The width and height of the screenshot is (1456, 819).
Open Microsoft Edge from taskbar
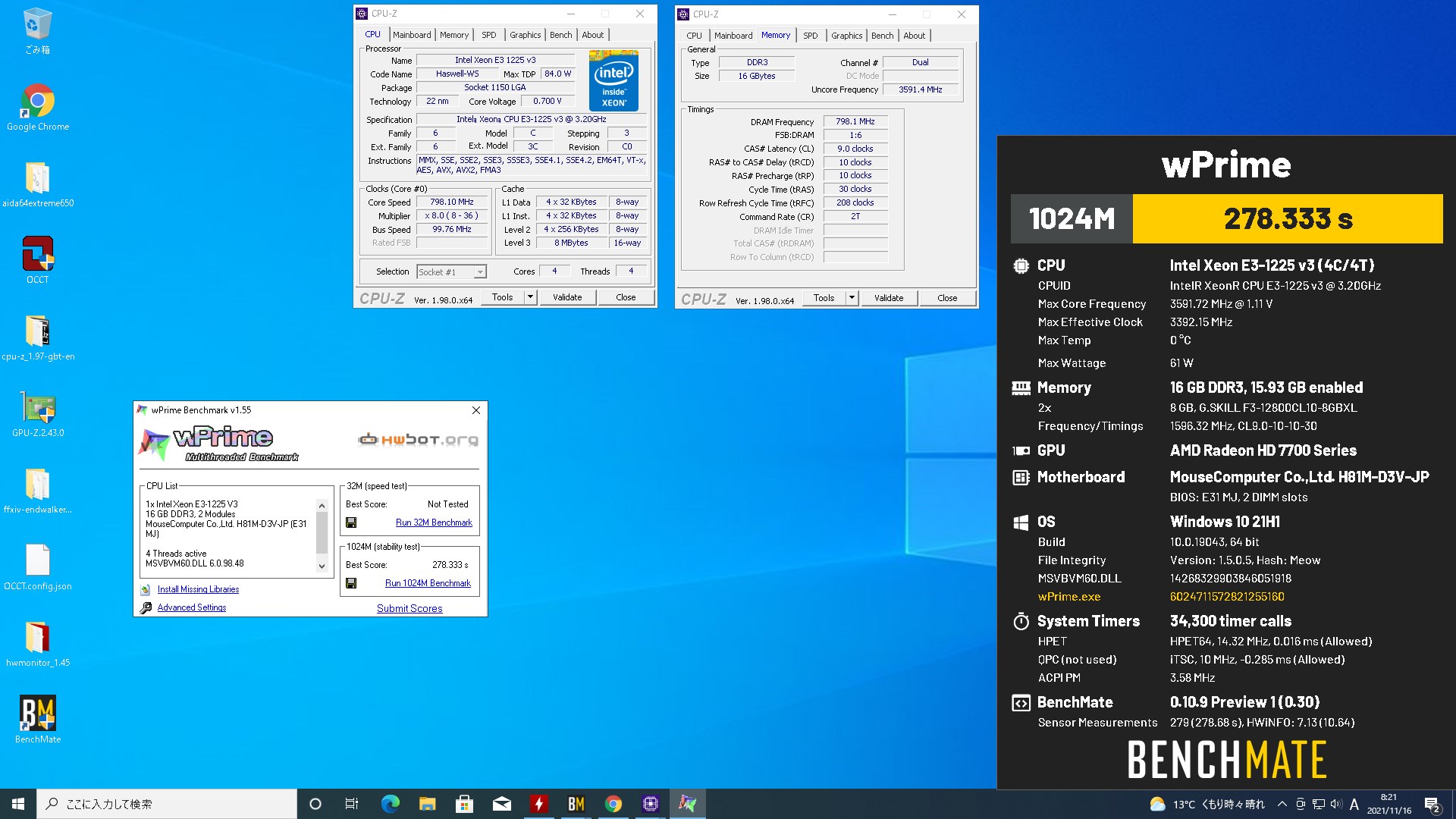pos(390,804)
